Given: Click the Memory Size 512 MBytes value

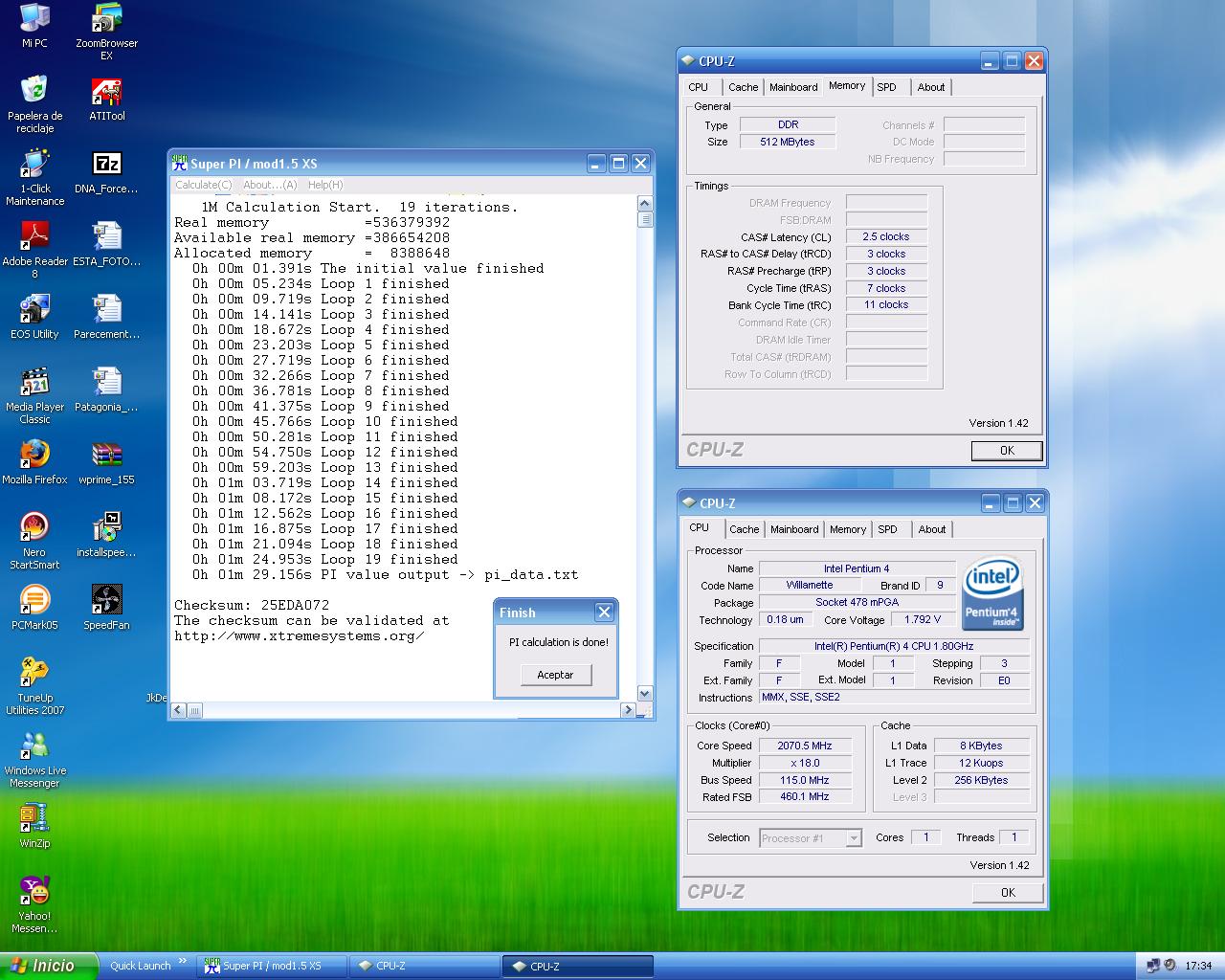Looking at the screenshot, I should pyautogui.click(x=788, y=142).
